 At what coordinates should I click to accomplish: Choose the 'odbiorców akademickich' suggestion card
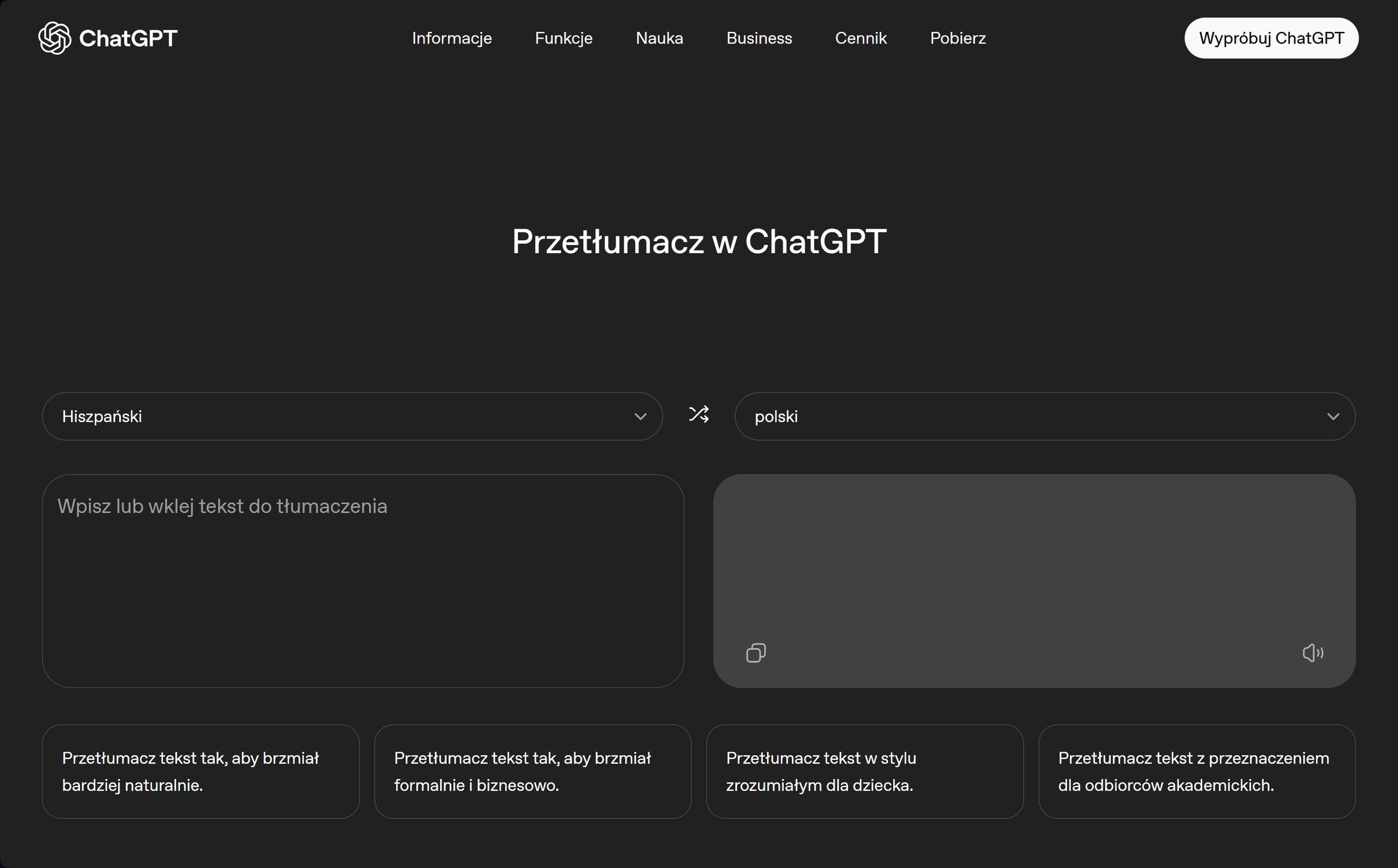[1197, 772]
